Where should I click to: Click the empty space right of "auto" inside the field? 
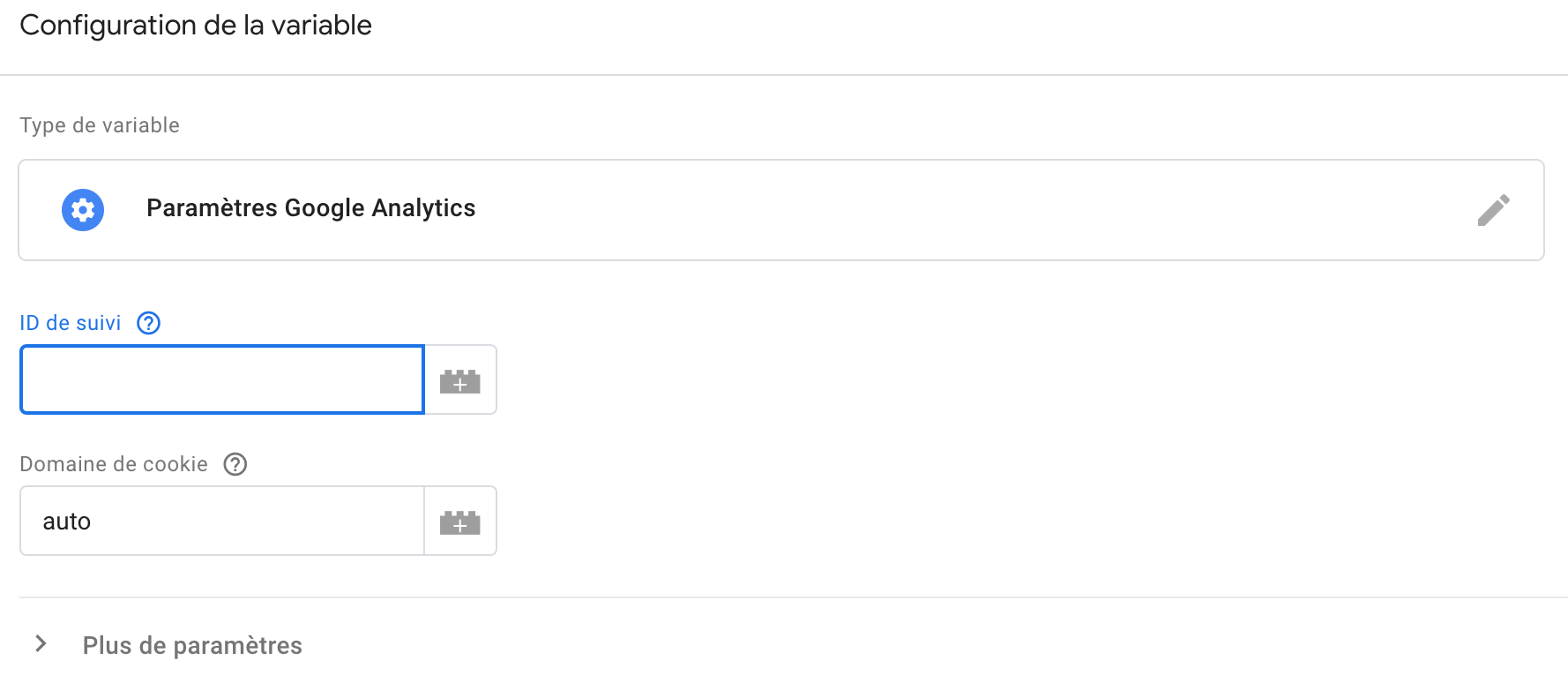point(265,522)
